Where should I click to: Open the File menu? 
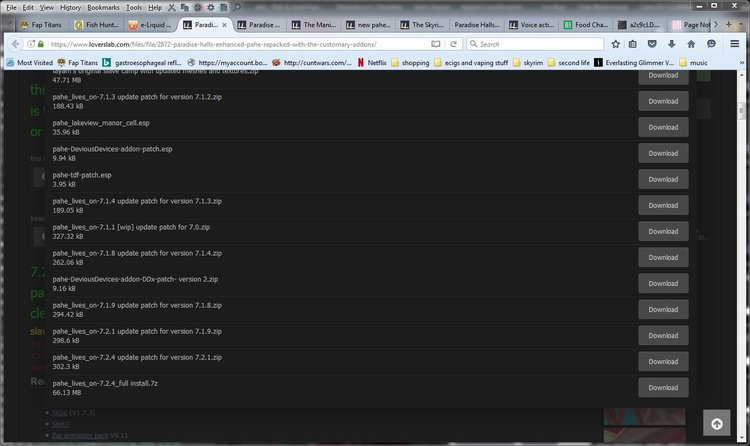pos(11,7)
